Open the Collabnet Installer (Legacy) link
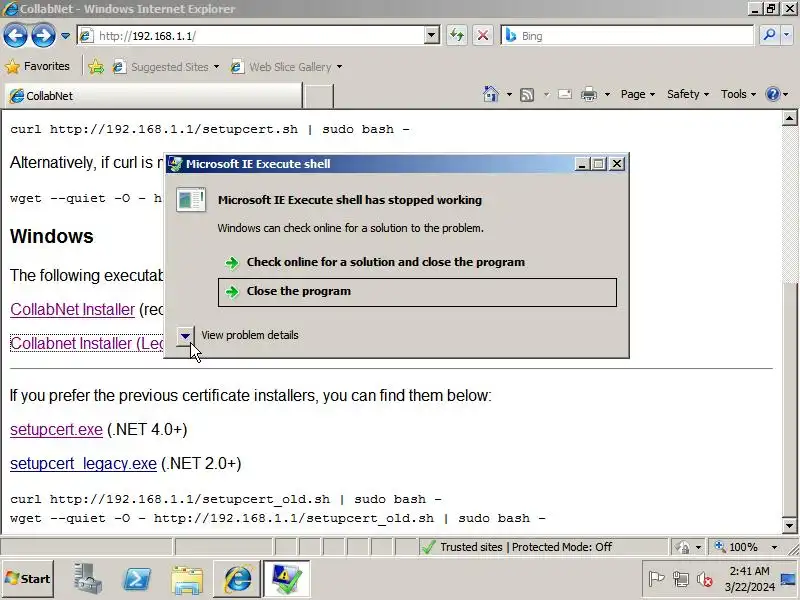 87,343
